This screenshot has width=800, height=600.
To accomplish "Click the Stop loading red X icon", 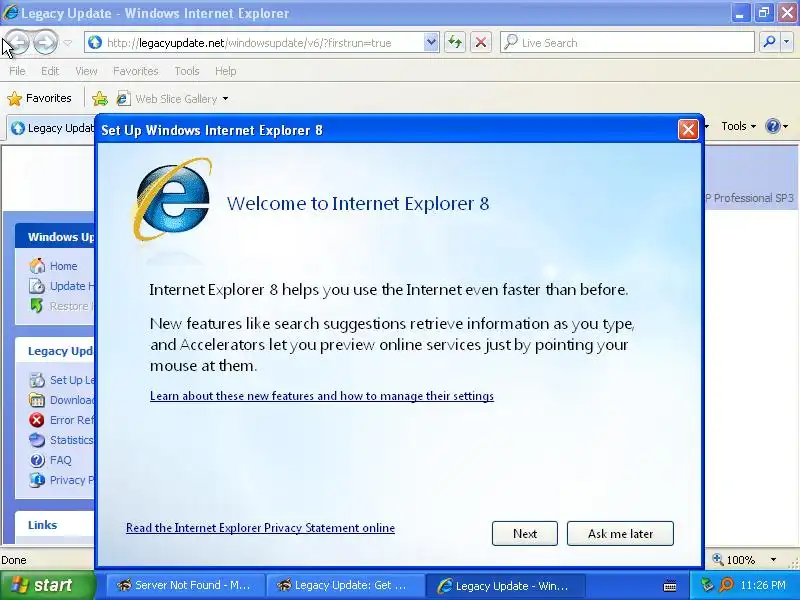I will click(481, 43).
